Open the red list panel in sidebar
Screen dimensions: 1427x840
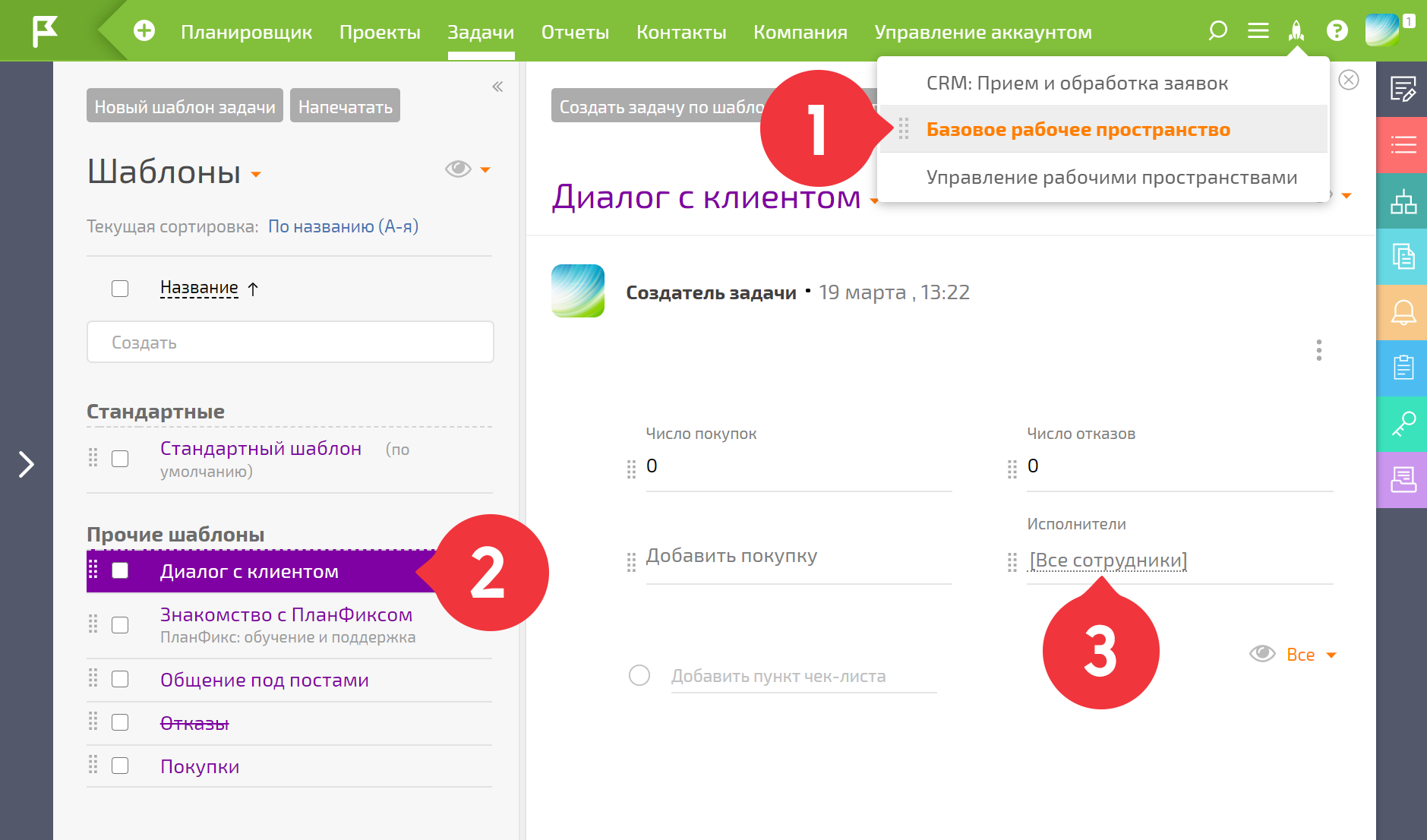coord(1403,144)
